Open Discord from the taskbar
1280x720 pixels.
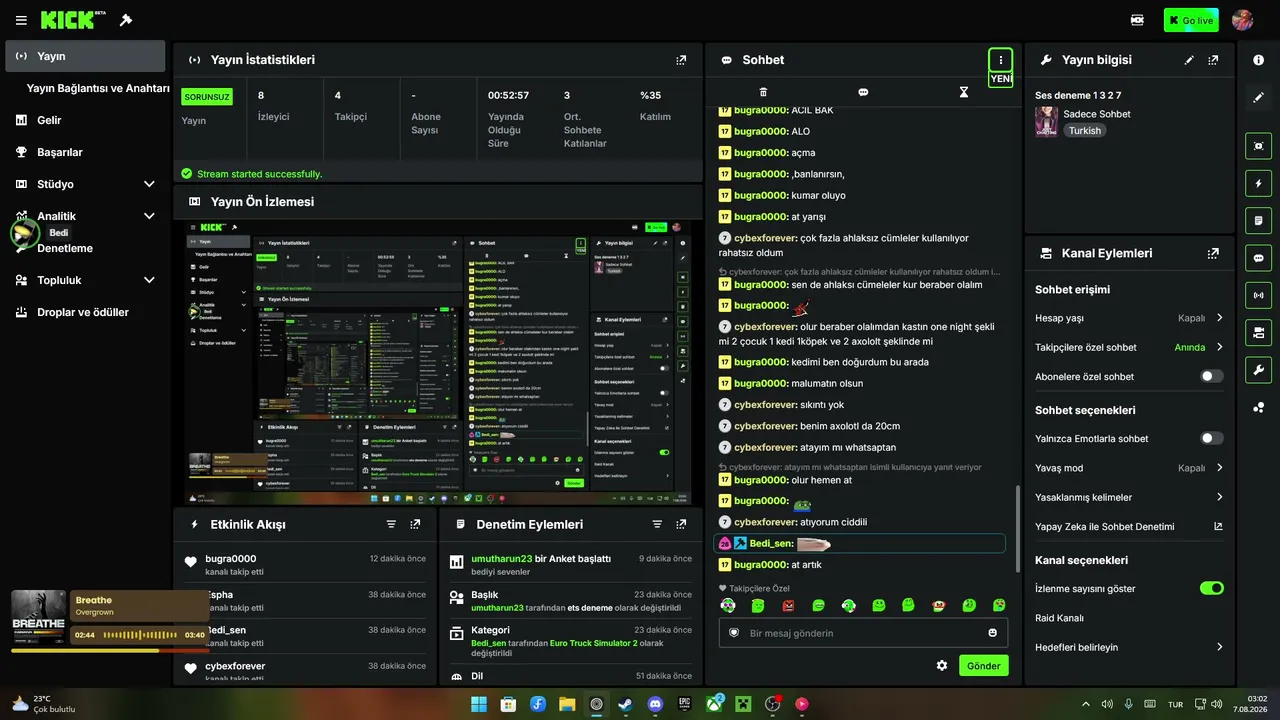[655, 704]
